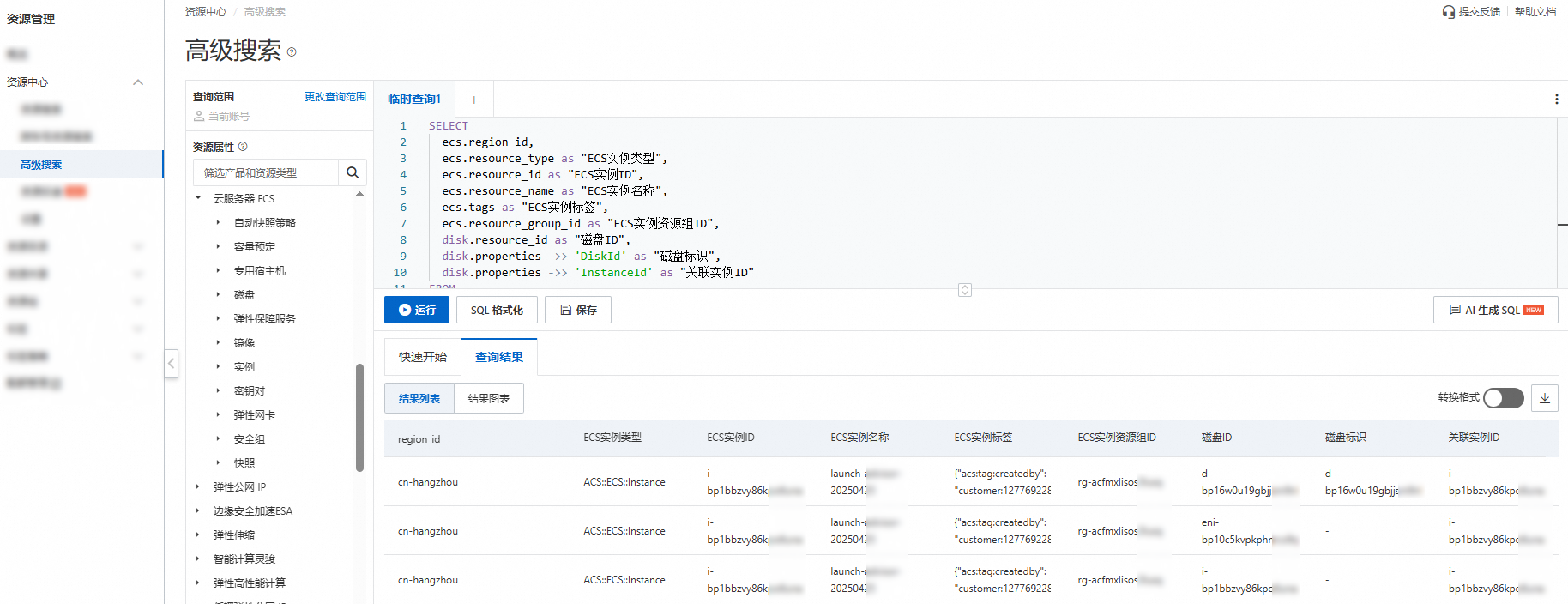Click the 资源管理 sidebar title
Viewport: 1568px width, 604px height.
(31, 19)
